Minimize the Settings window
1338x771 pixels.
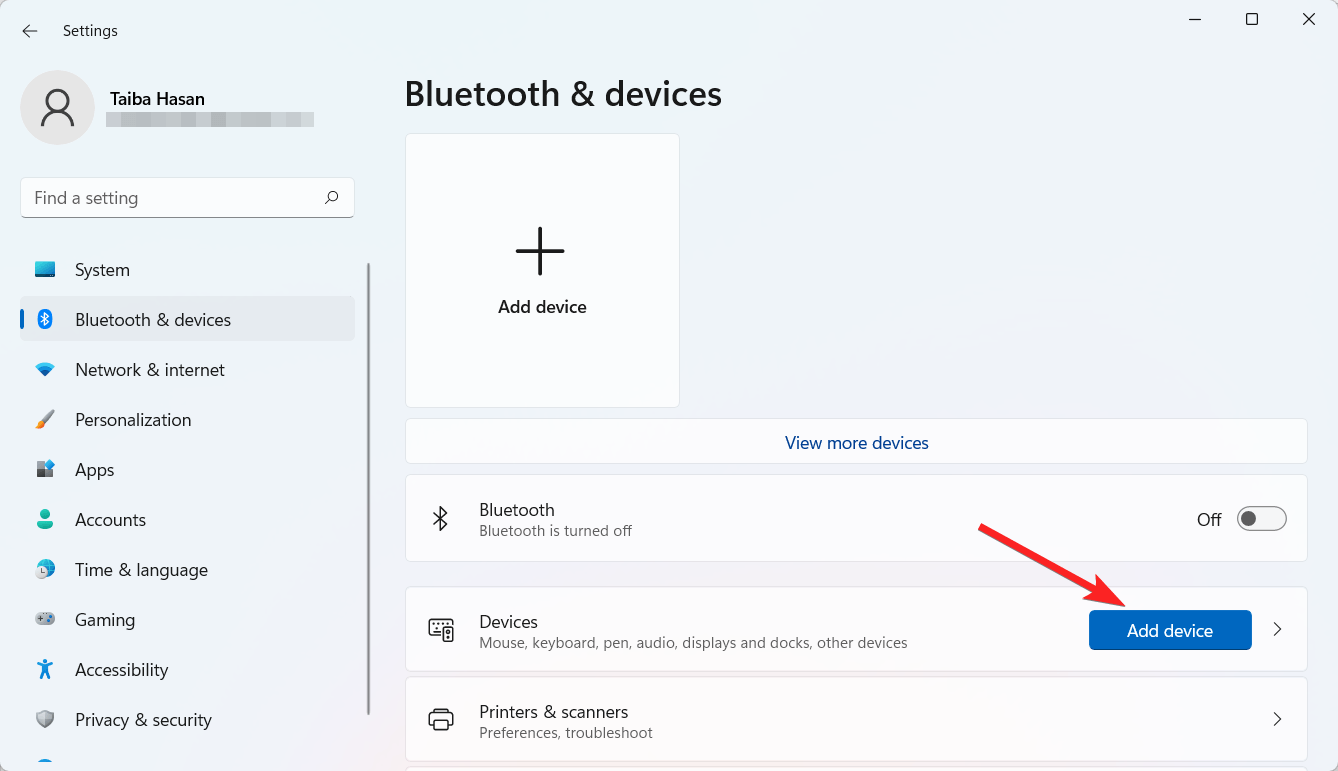1194,19
